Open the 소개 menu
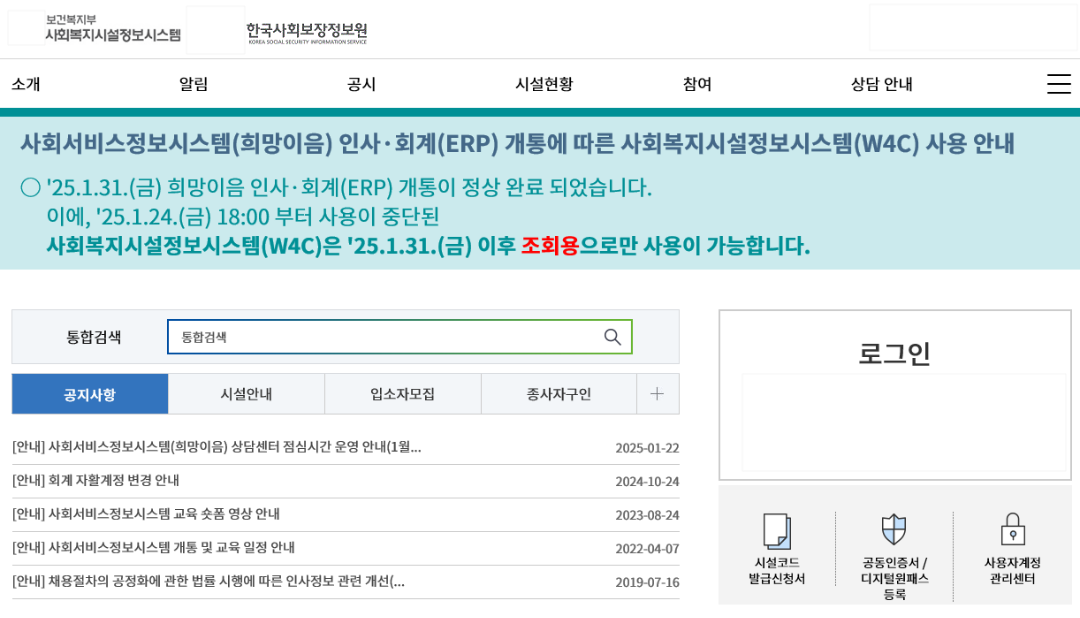The height and width of the screenshot is (618, 1080). click(x=24, y=84)
